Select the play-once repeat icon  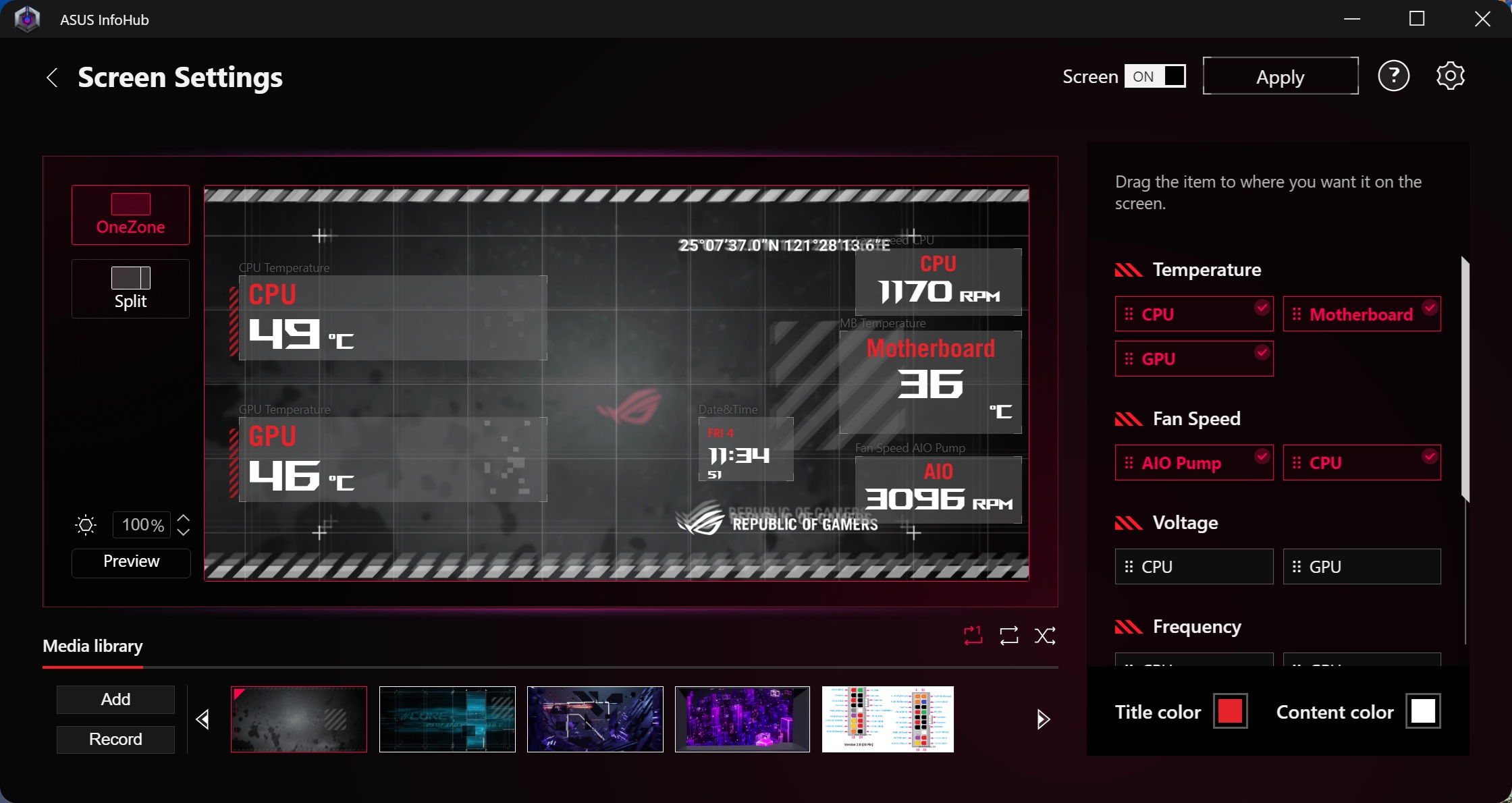(x=973, y=635)
